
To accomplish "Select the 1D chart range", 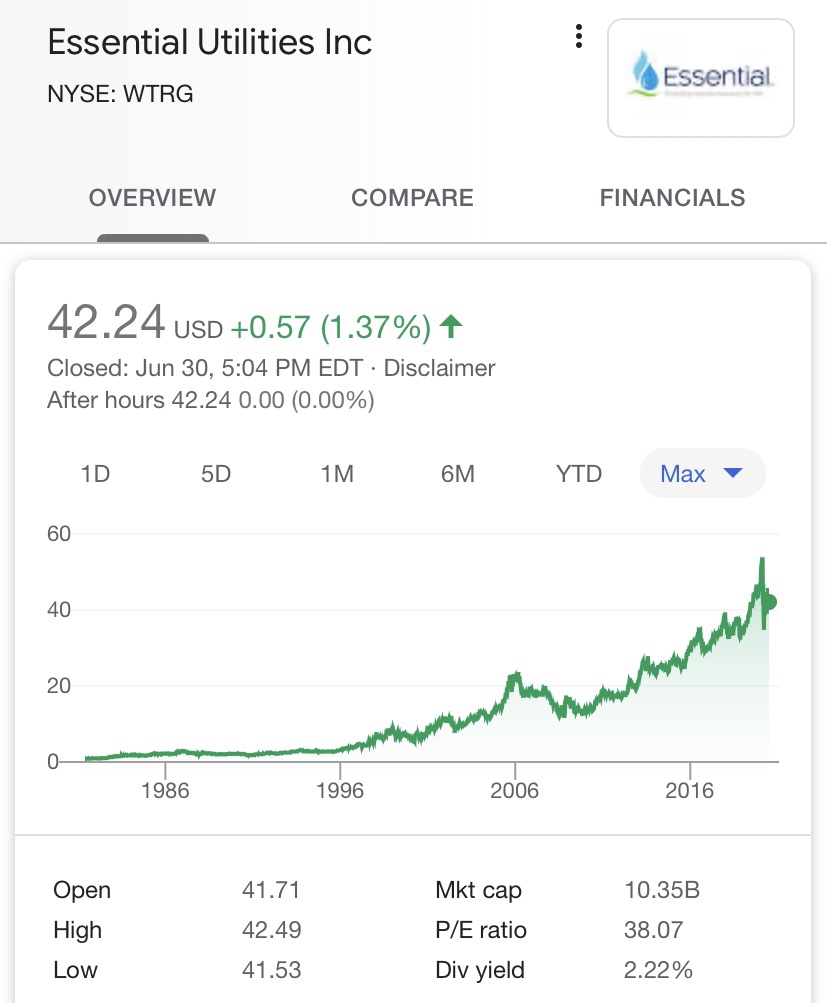I will tap(95, 474).
